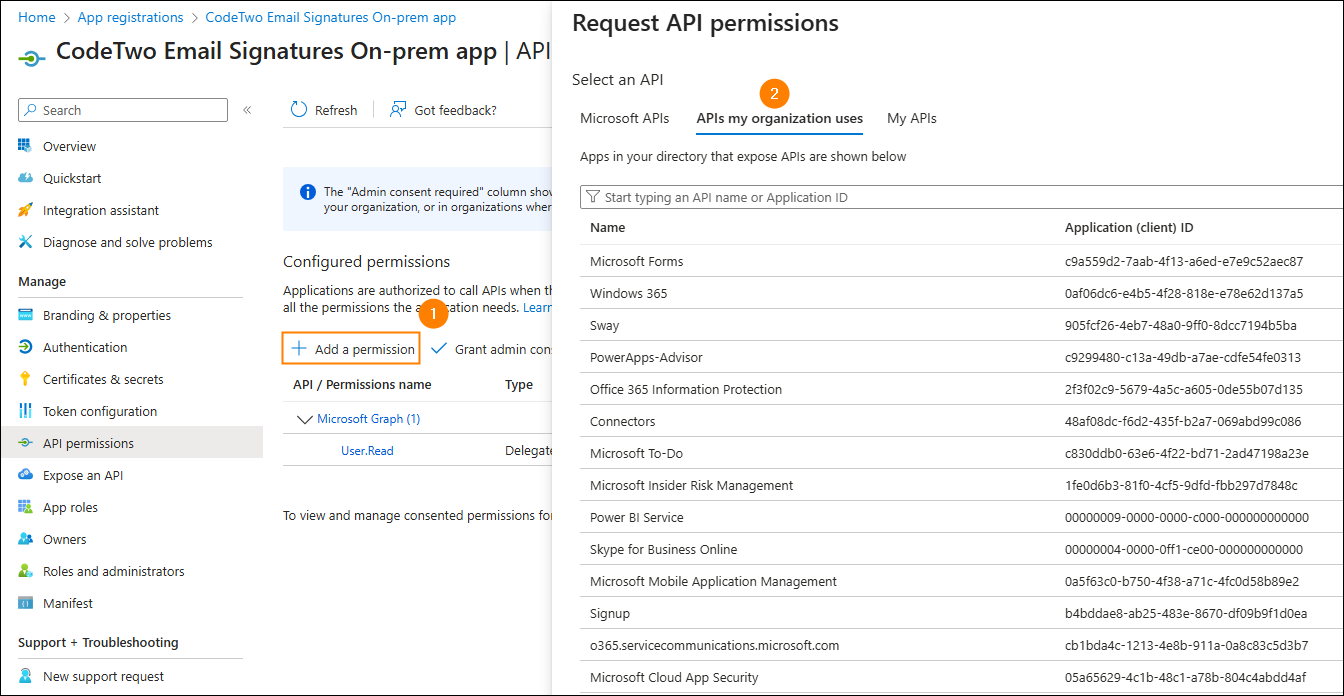This screenshot has width=1344, height=696.
Task: Select Office 365 Information Protection from API list
Action: pyautogui.click(x=686, y=389)
